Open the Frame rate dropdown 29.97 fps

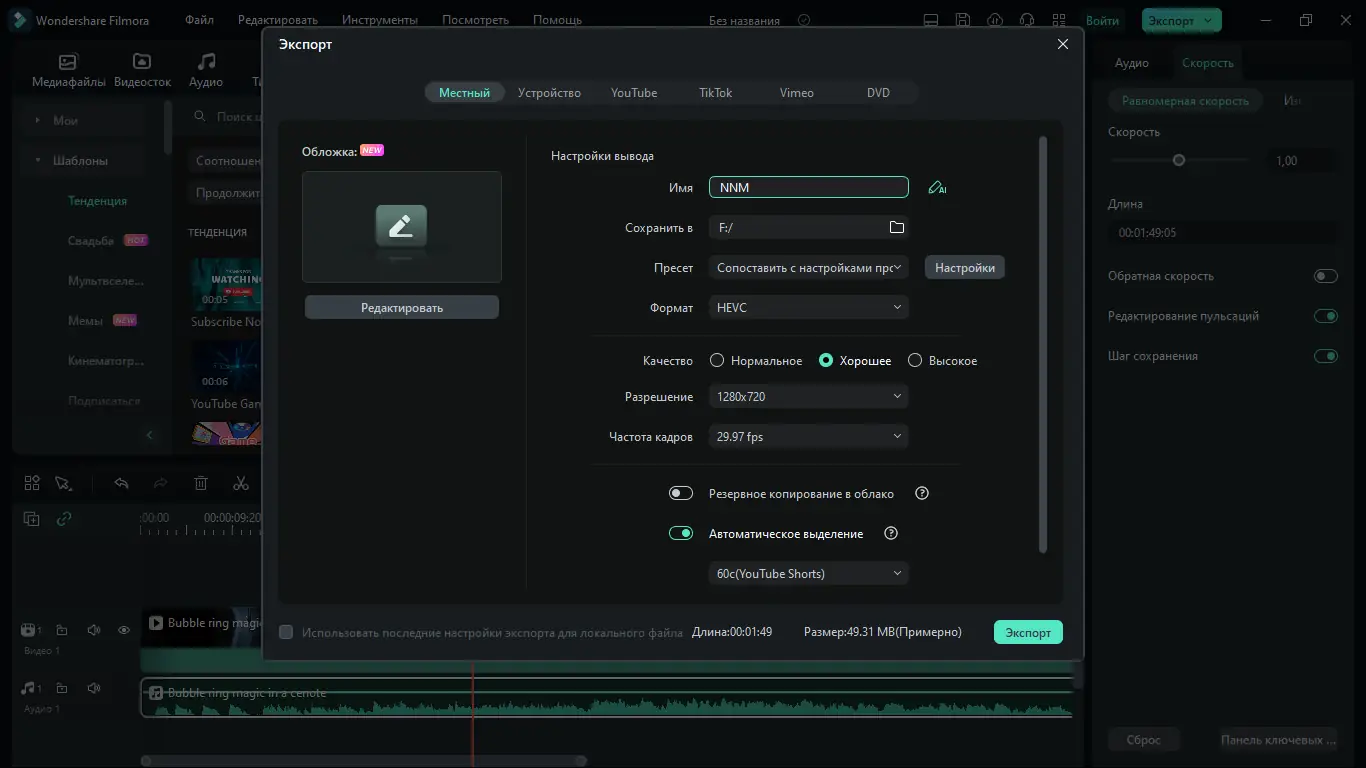pyautogui.click(x=809, y=436)
